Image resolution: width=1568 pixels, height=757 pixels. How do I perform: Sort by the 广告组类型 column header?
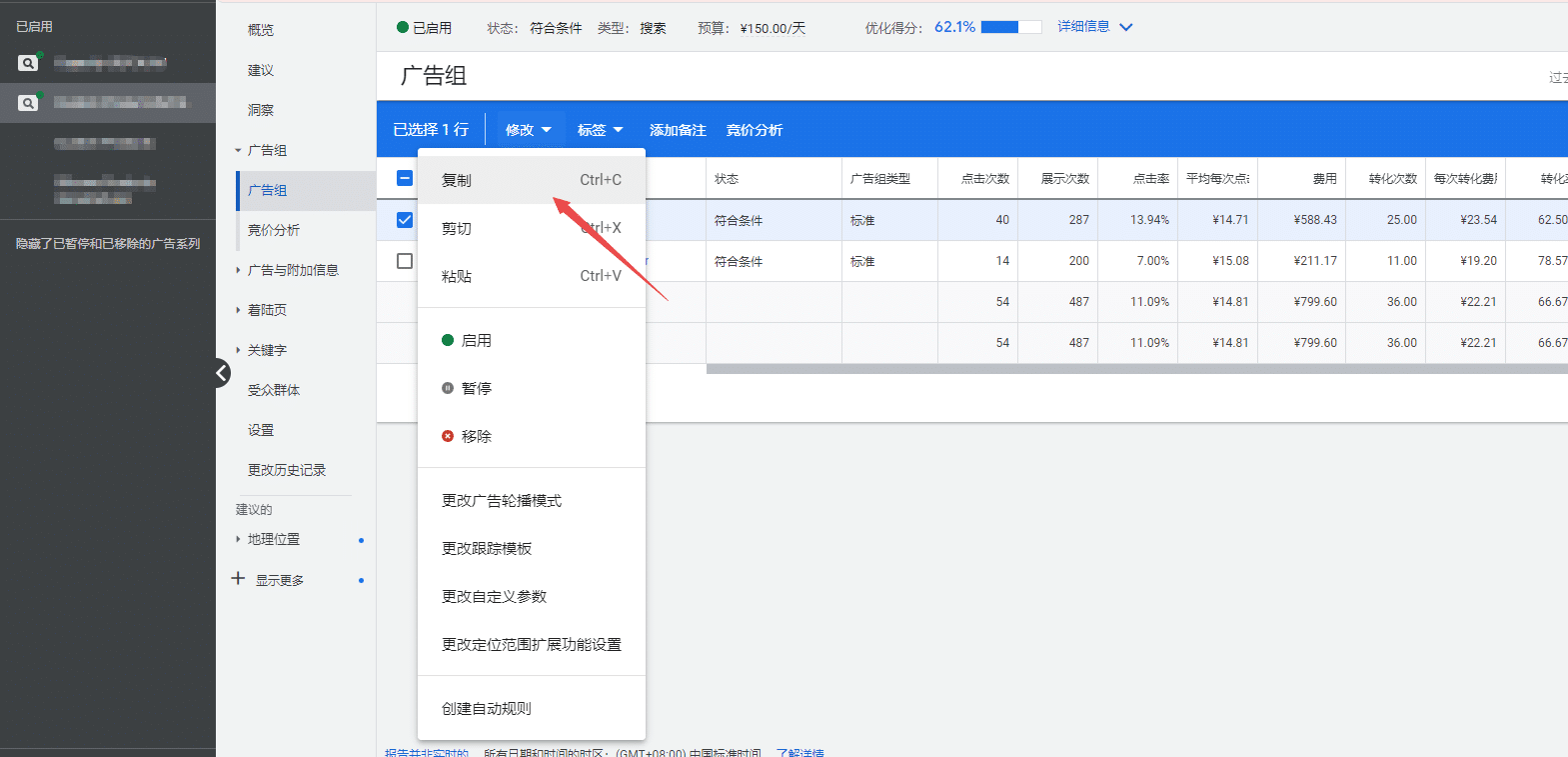(880, 179)
